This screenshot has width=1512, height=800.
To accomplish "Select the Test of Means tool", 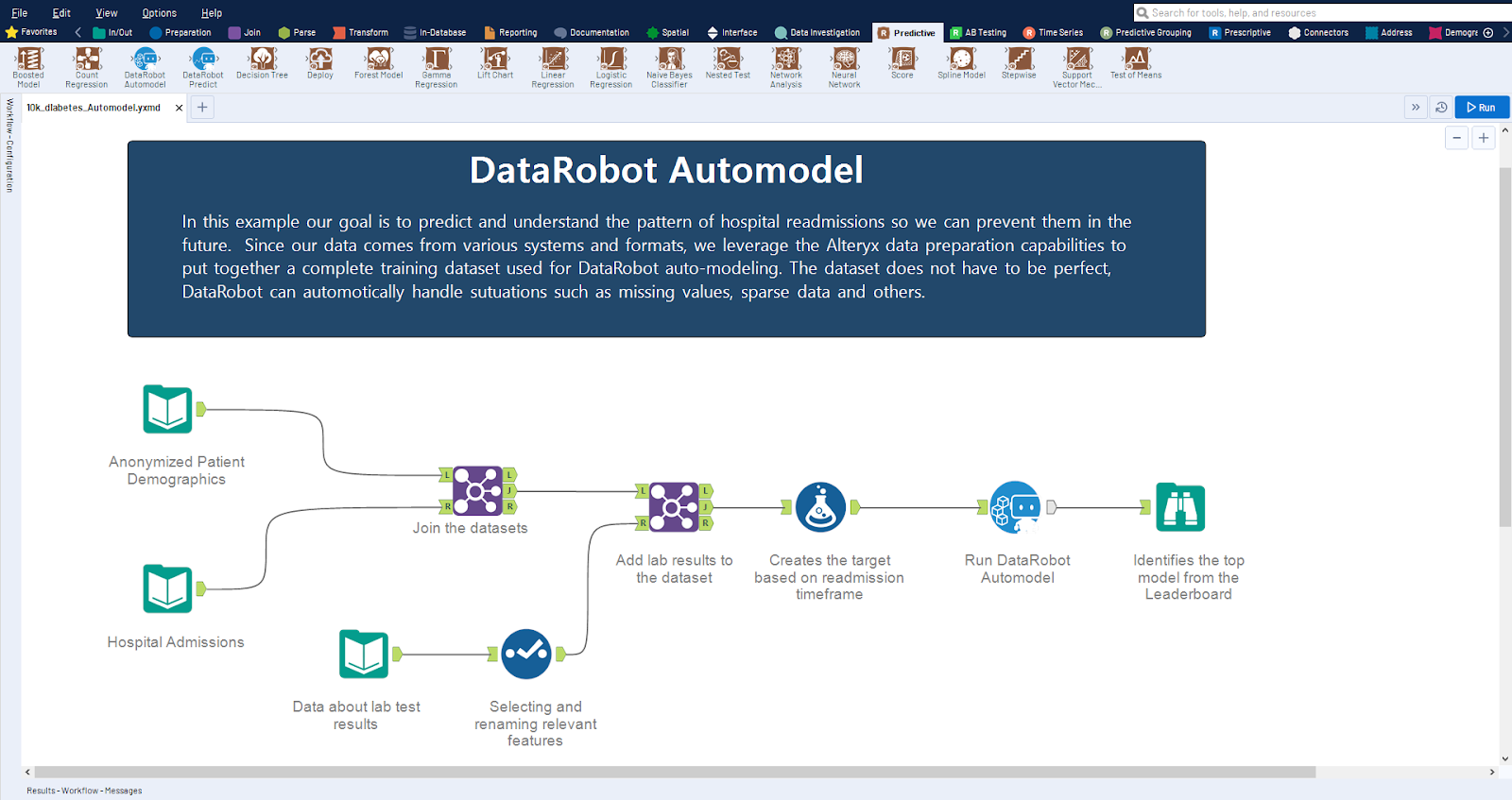I will 1136,63.
